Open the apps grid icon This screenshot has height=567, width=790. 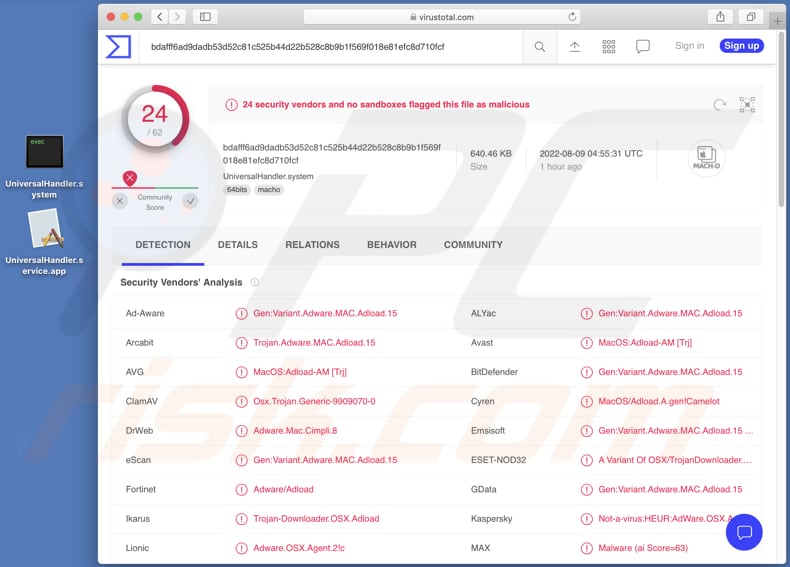[609, 47]
